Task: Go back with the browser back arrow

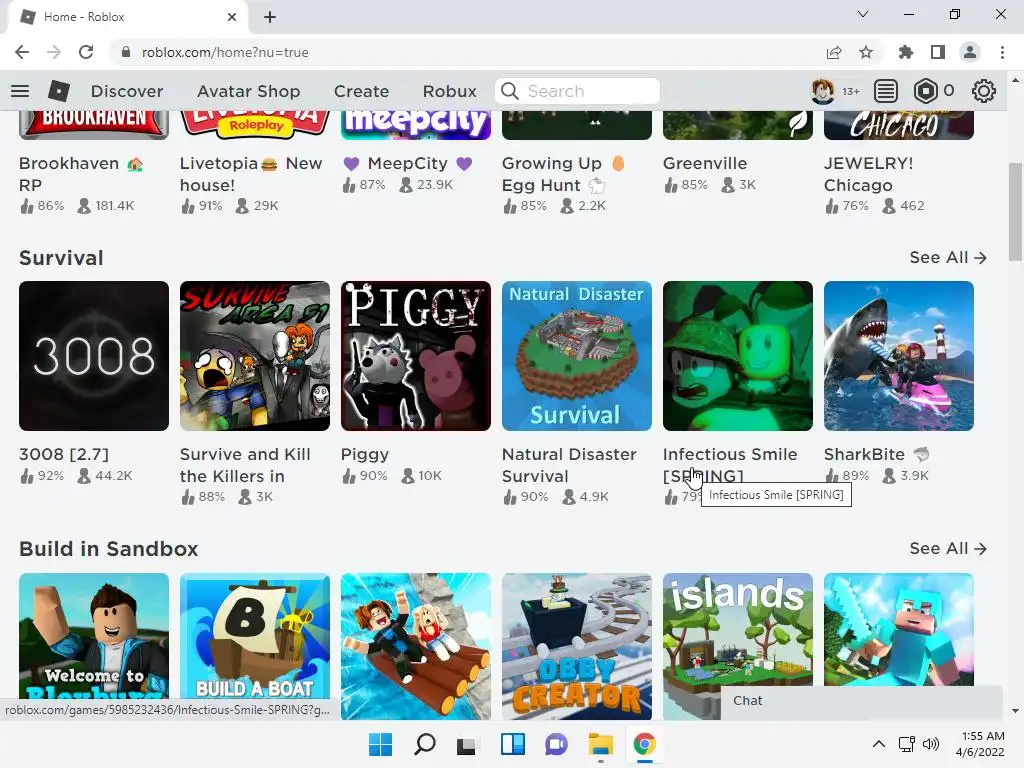Action: [22, 52]
